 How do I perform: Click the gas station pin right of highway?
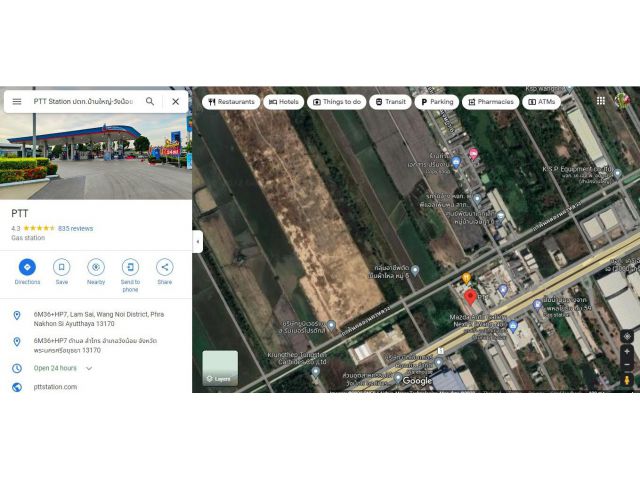(538, 304)
